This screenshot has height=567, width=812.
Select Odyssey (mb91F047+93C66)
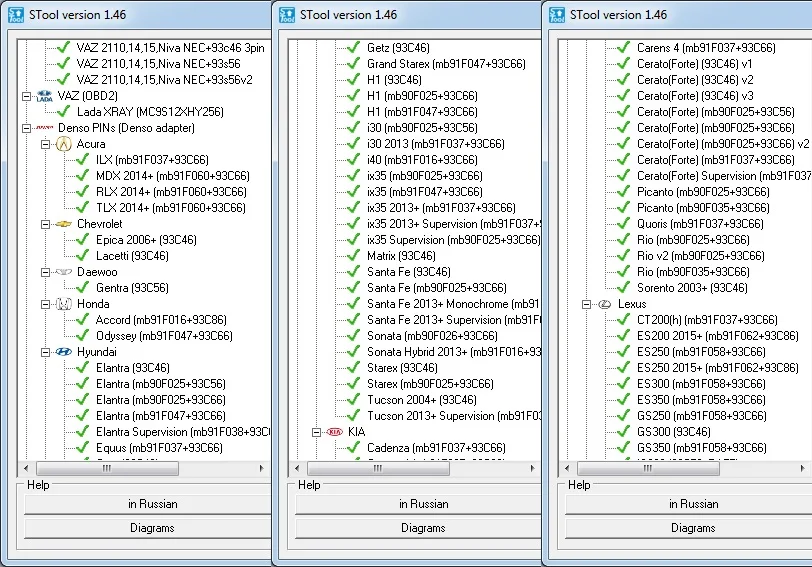(164, 336)
